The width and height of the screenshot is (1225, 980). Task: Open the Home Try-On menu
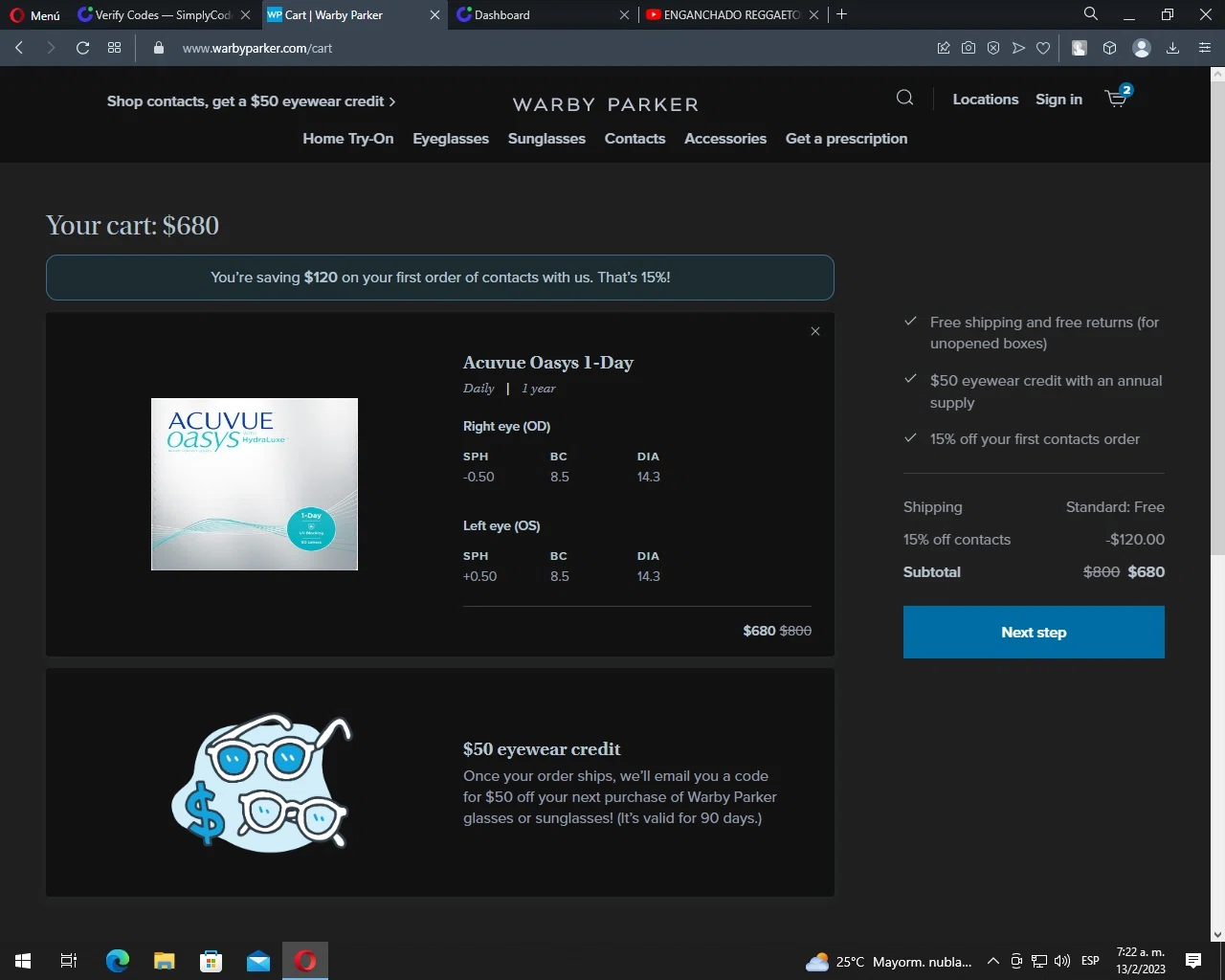coord(348,139)
